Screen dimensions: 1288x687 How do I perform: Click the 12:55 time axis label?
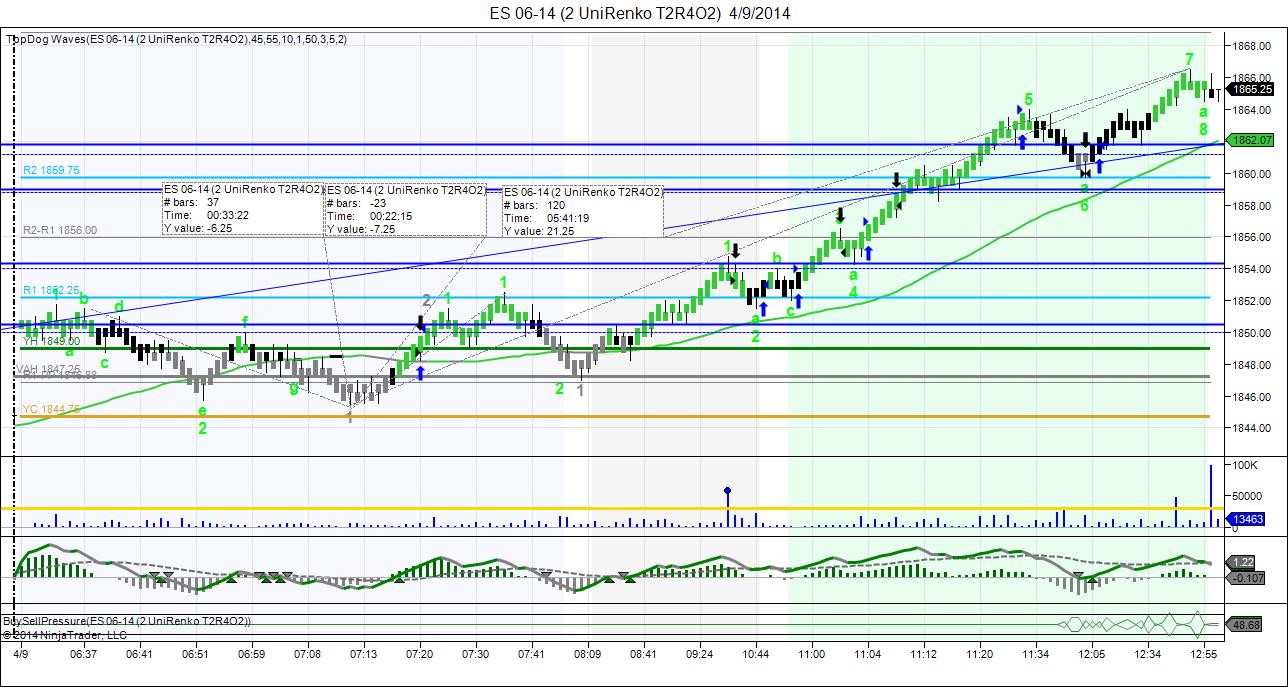(1205, 654)
